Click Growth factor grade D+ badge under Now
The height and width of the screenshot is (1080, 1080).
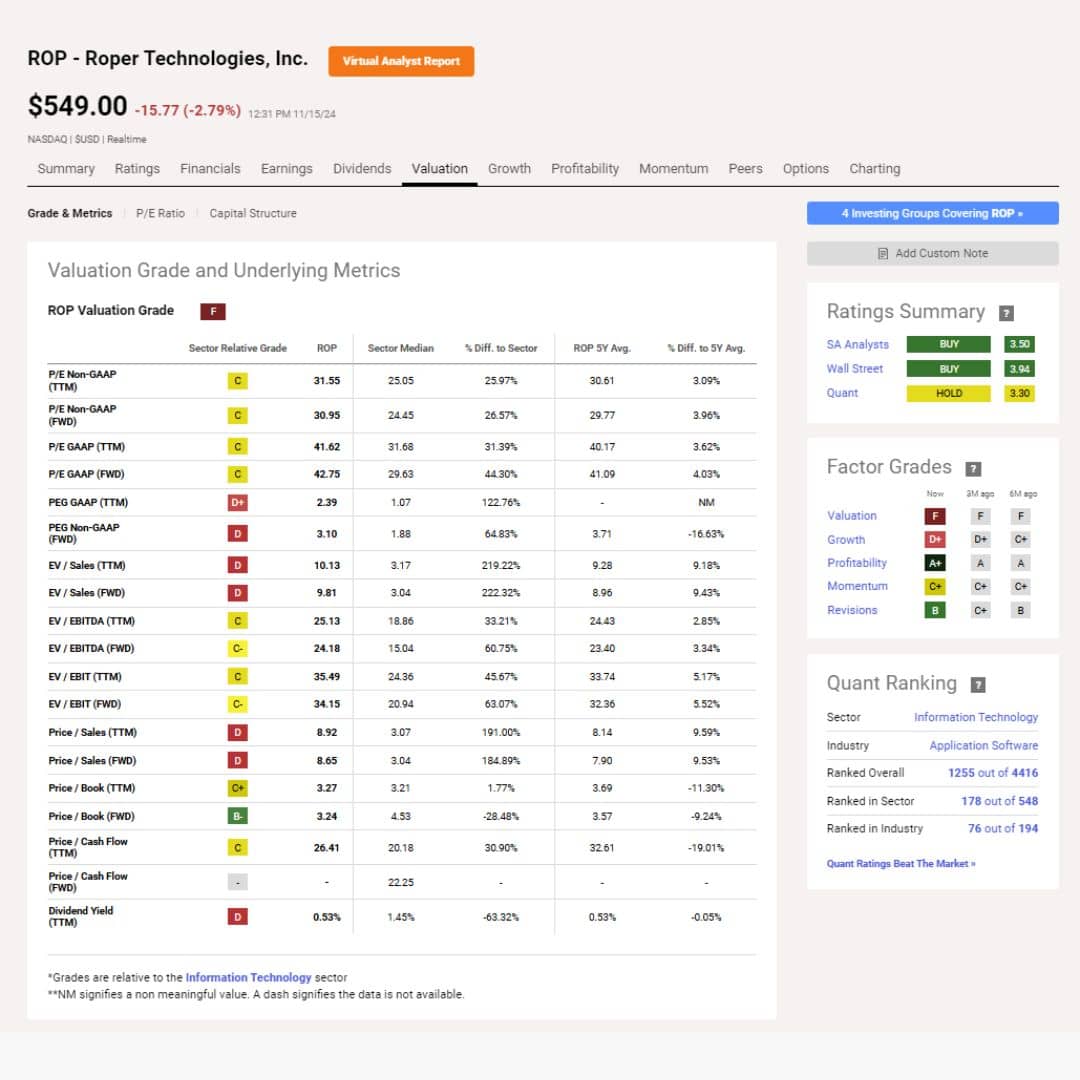(x=935, y=539)
